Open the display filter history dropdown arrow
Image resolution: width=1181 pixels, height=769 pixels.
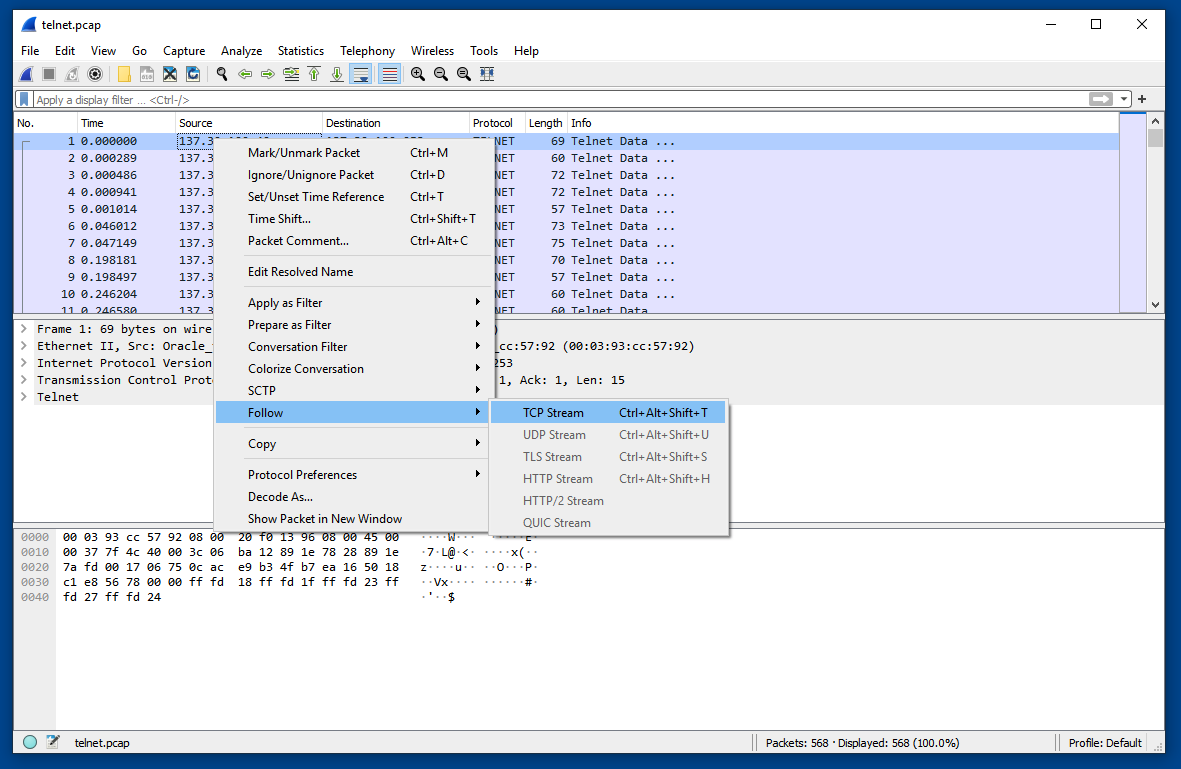click(1125, 100)
